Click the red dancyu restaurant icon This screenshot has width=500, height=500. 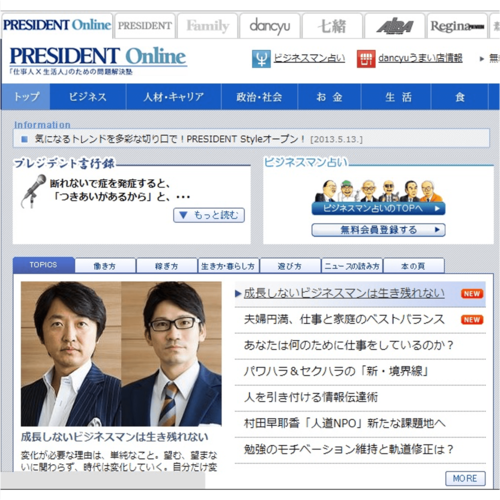[x=366, y=59]
